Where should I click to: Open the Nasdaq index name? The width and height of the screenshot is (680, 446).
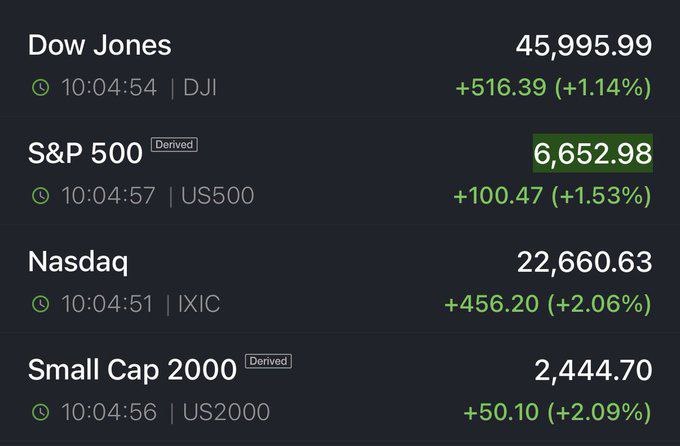pyautogui.click(x=78, y=263)
